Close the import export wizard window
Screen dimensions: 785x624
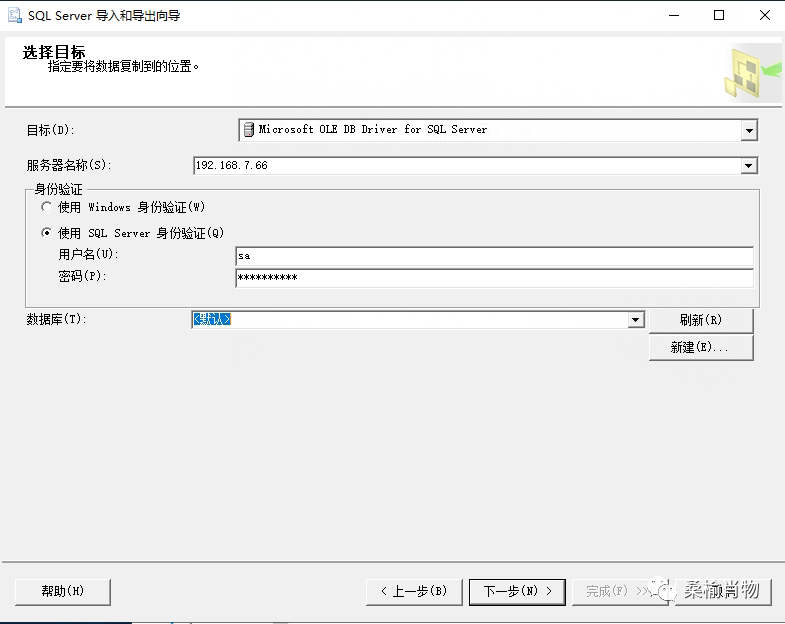(764, 16)
